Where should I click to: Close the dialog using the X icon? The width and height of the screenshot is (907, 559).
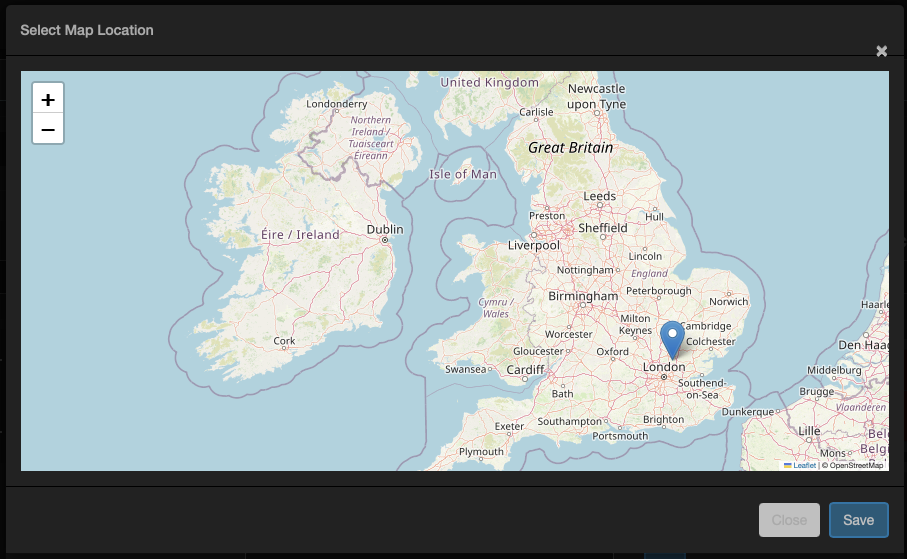(882, 51)
